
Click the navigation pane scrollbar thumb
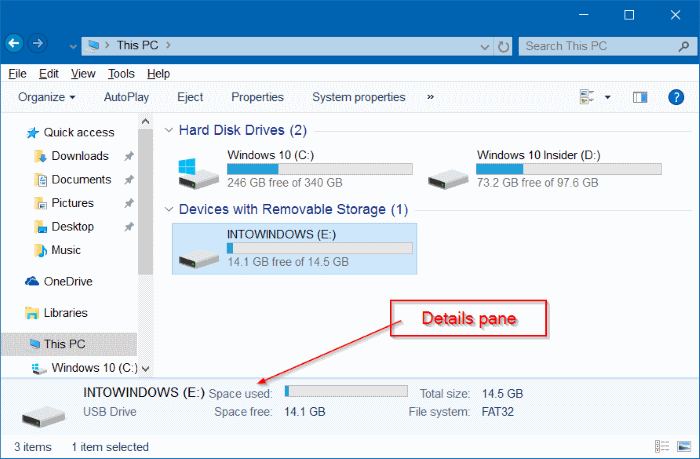pyautogui.click(x=145, y=202)
